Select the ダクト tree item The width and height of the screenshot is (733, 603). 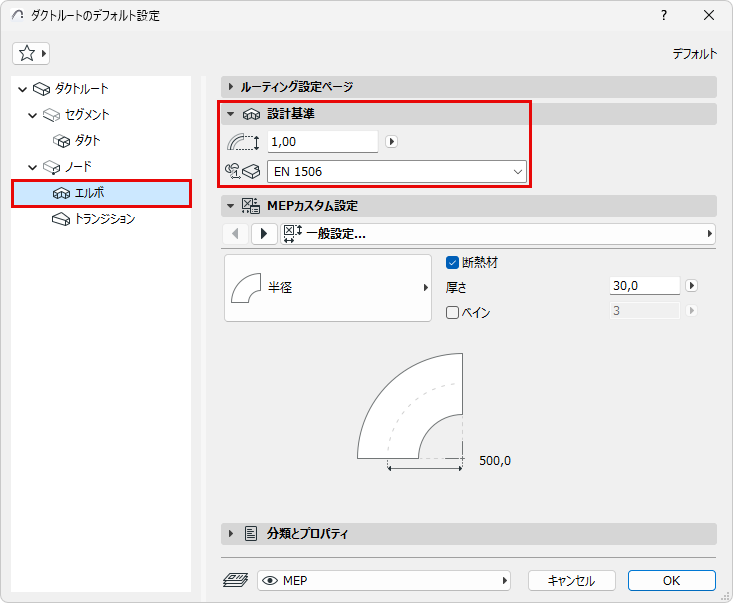[x=87, y=141]
